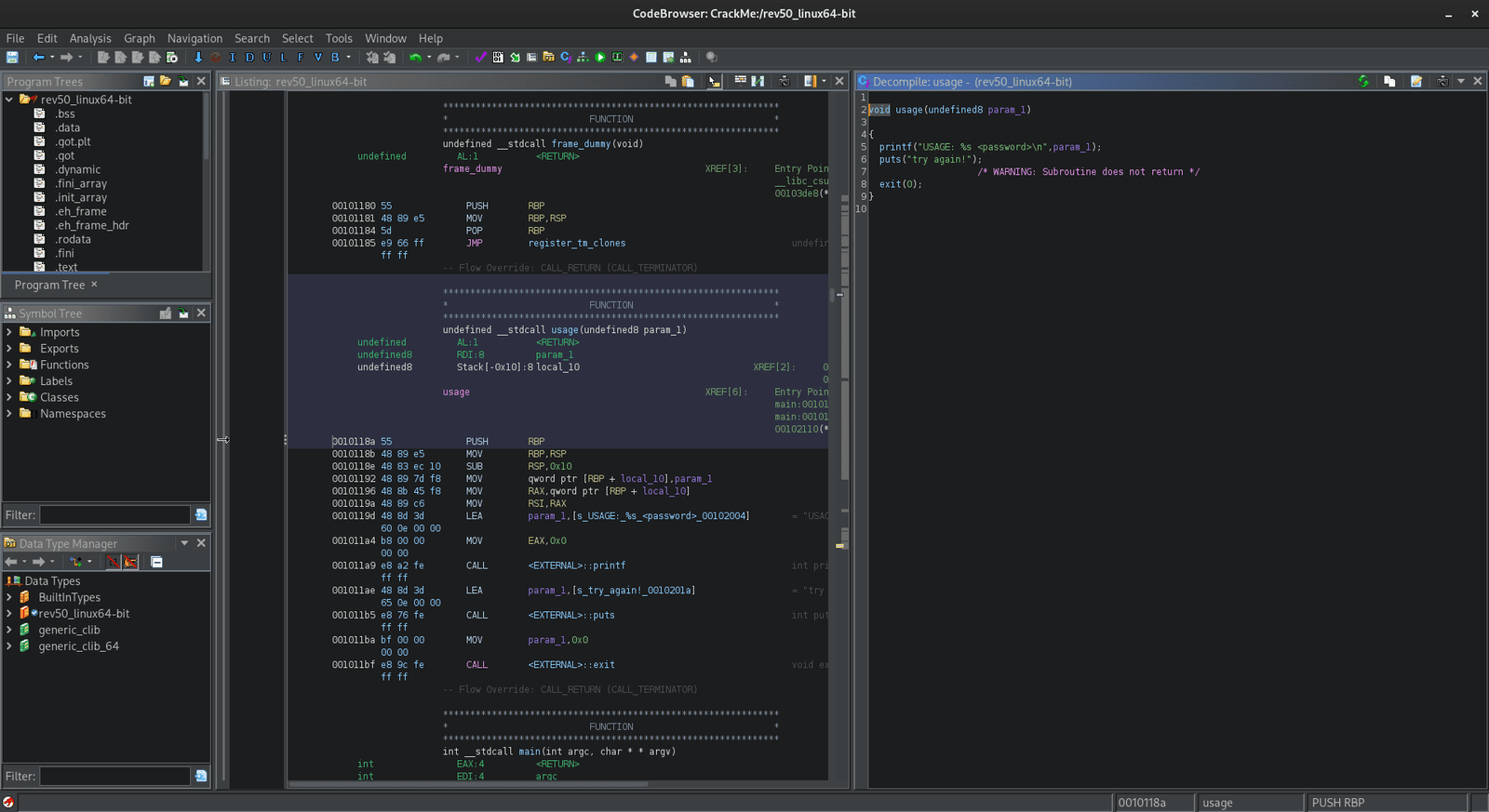Open the Analysis menu
The width and height of the screenshot is (1489, 812).
point(90,38)
